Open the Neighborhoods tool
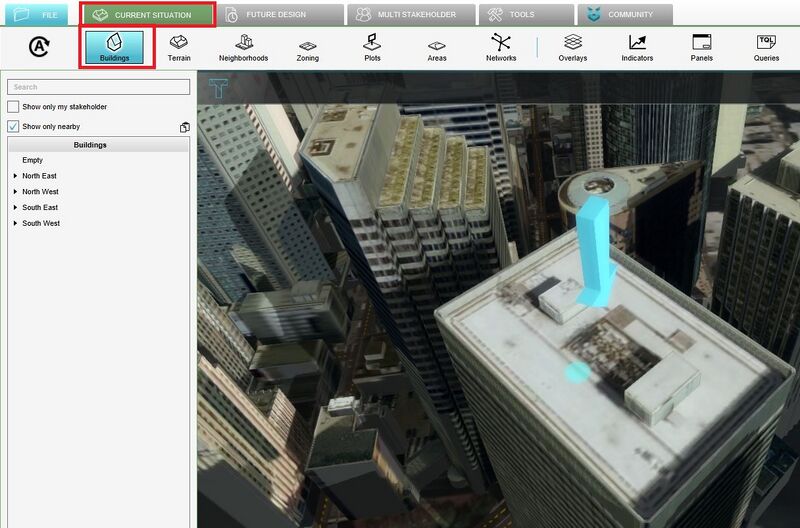Screen dimensions: 800x528 243,48
